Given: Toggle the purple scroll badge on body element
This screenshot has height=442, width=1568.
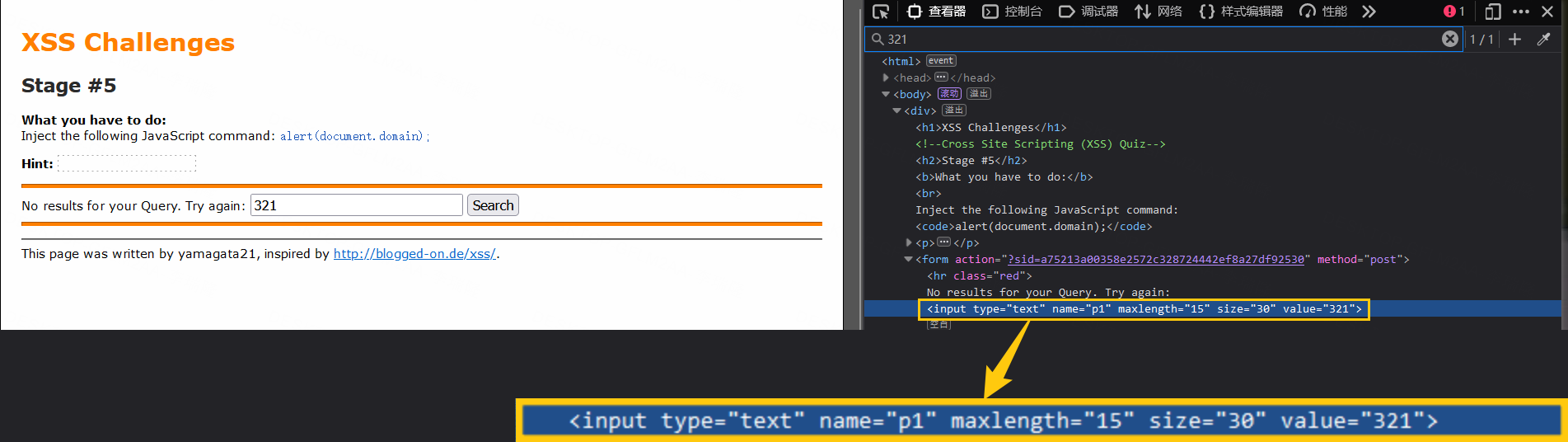Looking at the screenshot, I should coord(949,94).
